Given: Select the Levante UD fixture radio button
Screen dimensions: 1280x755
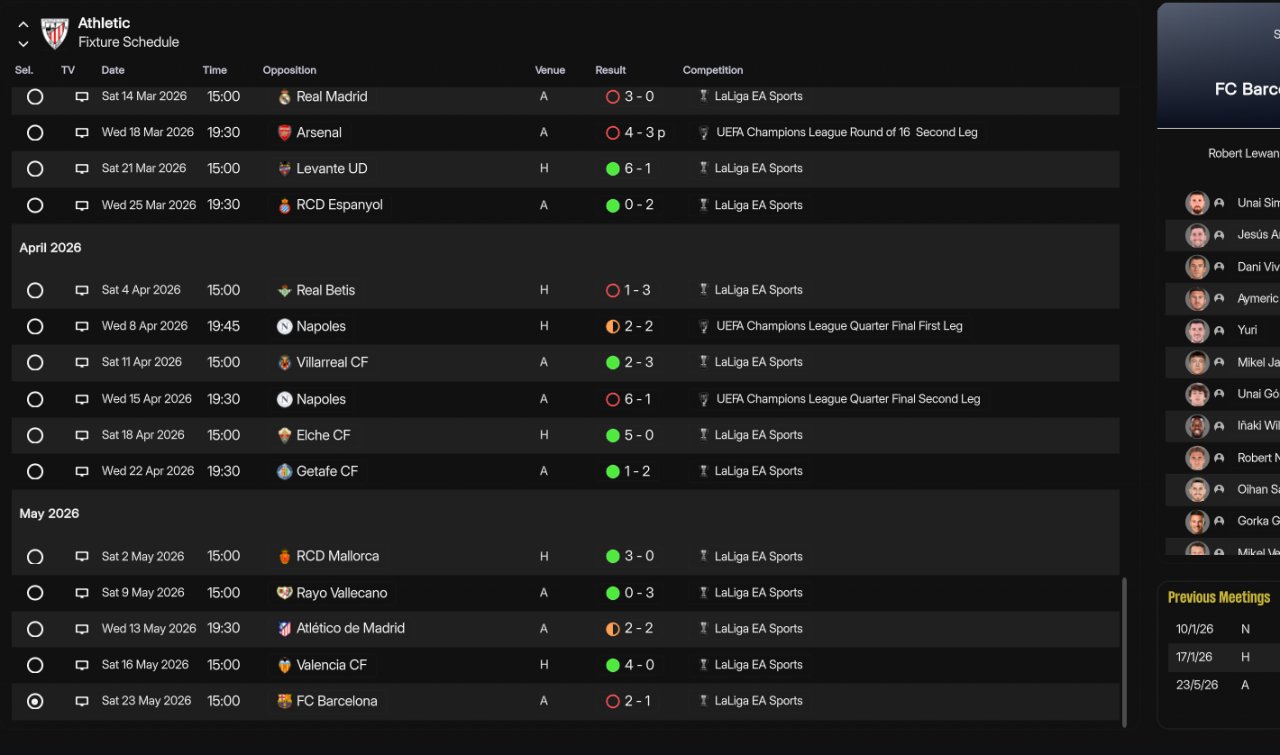Looking at the screenshot, I should point(35,169).
